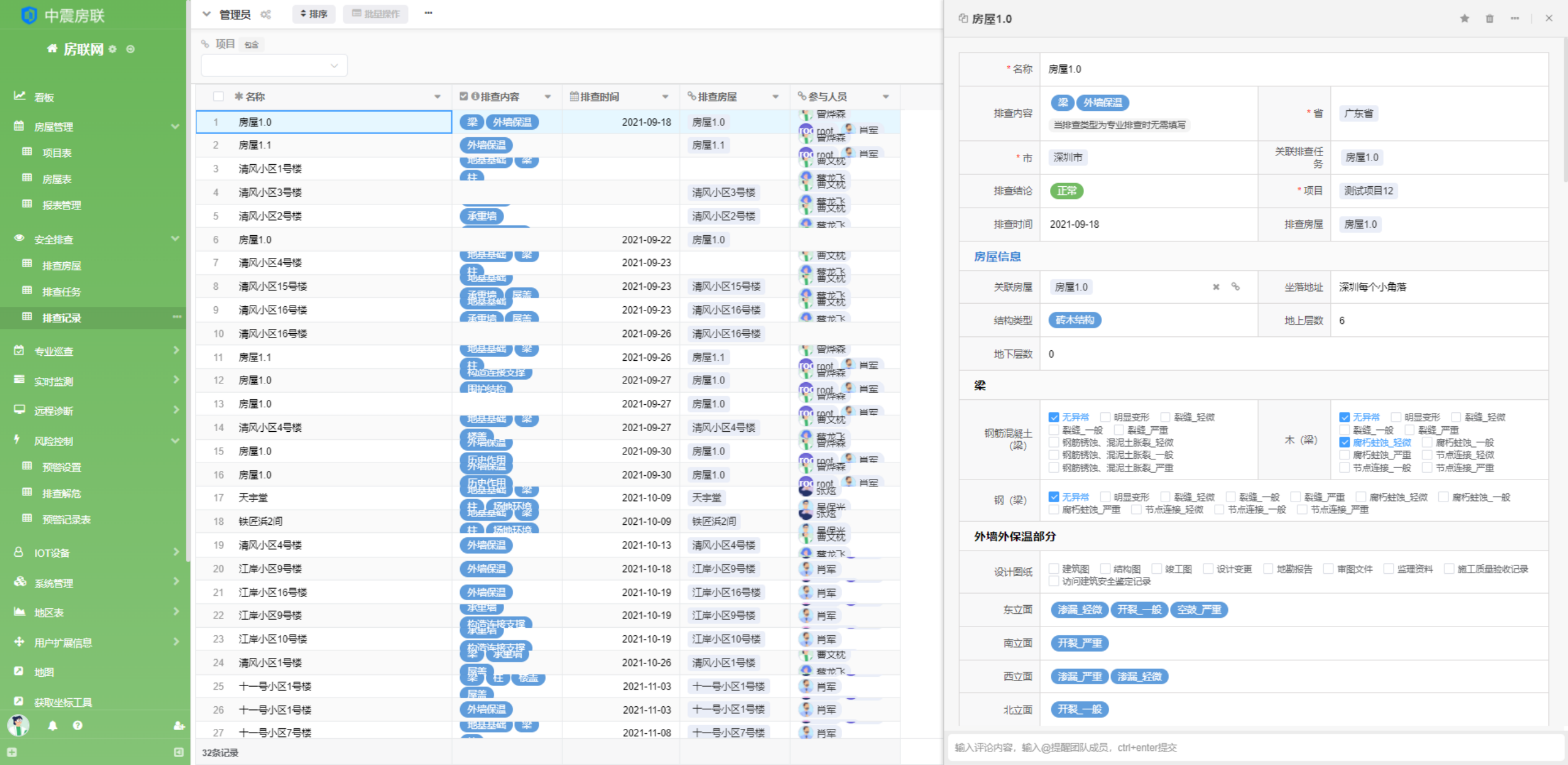Screen dimensions: 1568x765
Task: Click the 批量操作 button
Action: [375, 13]
